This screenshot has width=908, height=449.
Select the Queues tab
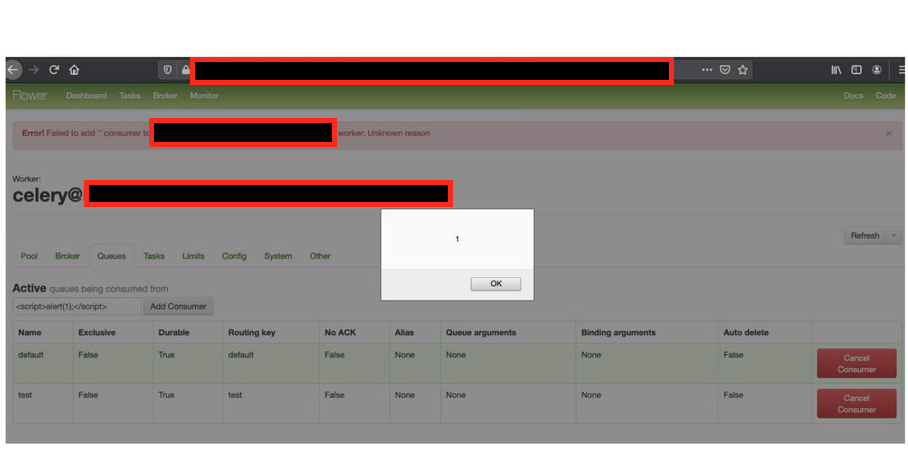[x=112, y=256]
